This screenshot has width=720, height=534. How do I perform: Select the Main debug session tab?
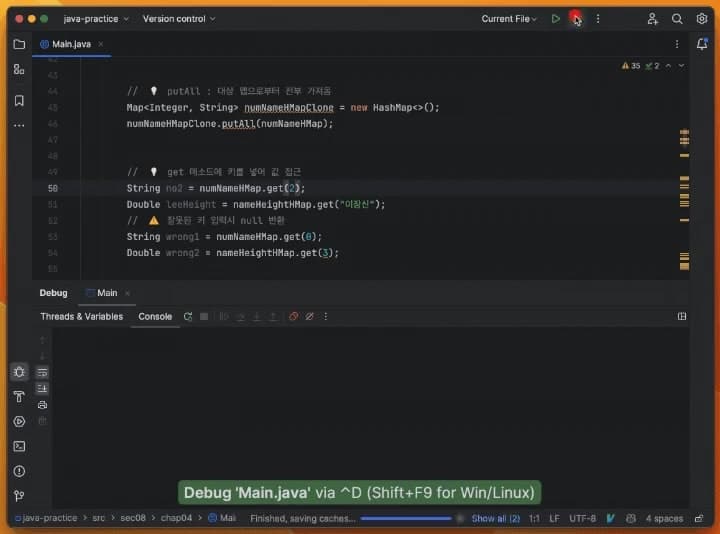tap(107, 293)
